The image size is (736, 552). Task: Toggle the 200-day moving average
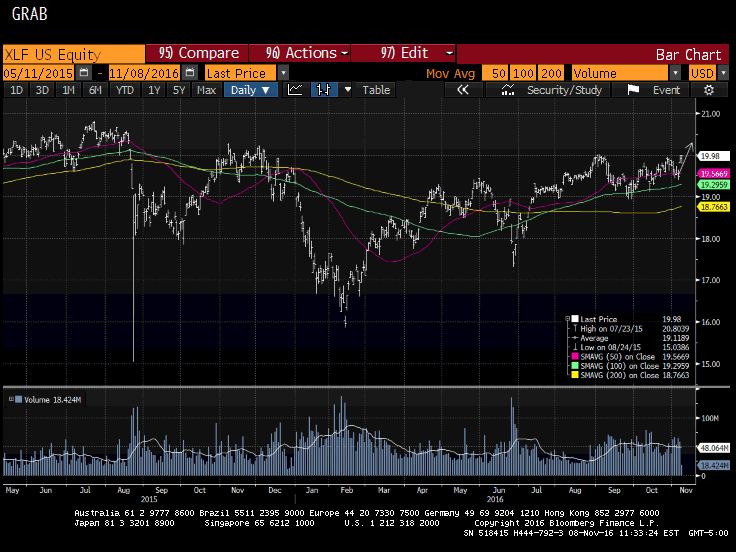(551, 73)
